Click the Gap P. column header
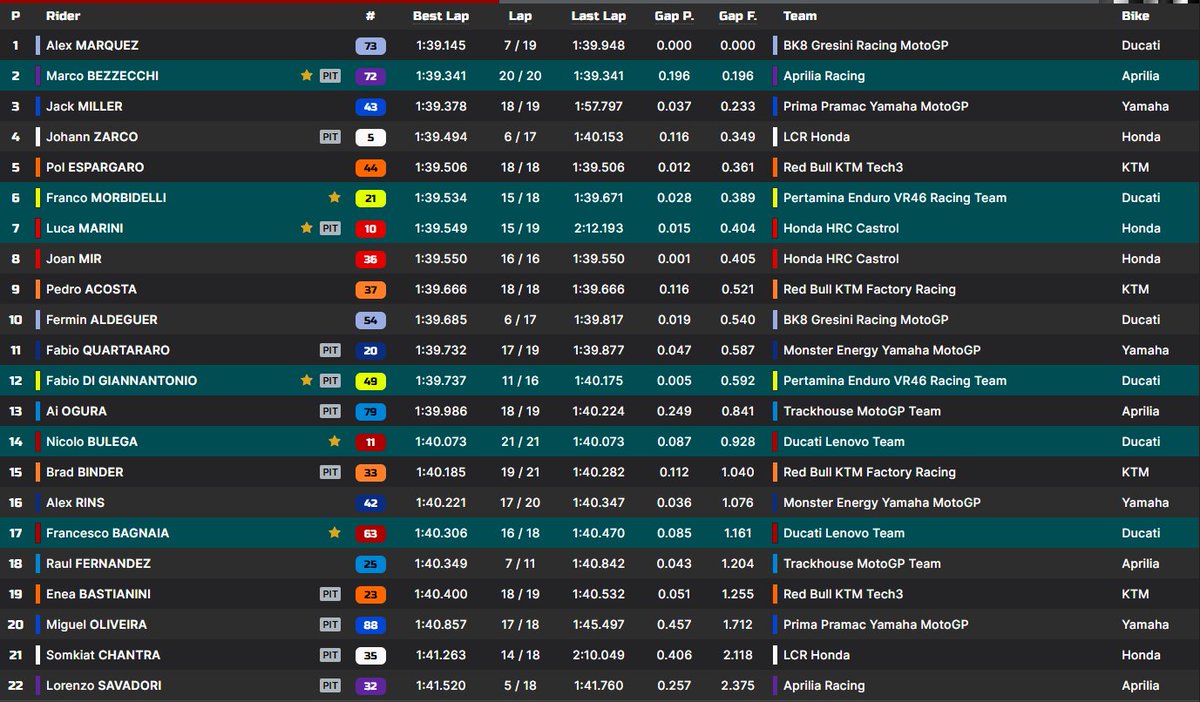Viewport: 1200px width, 702px height. click(x=673, y=16)
